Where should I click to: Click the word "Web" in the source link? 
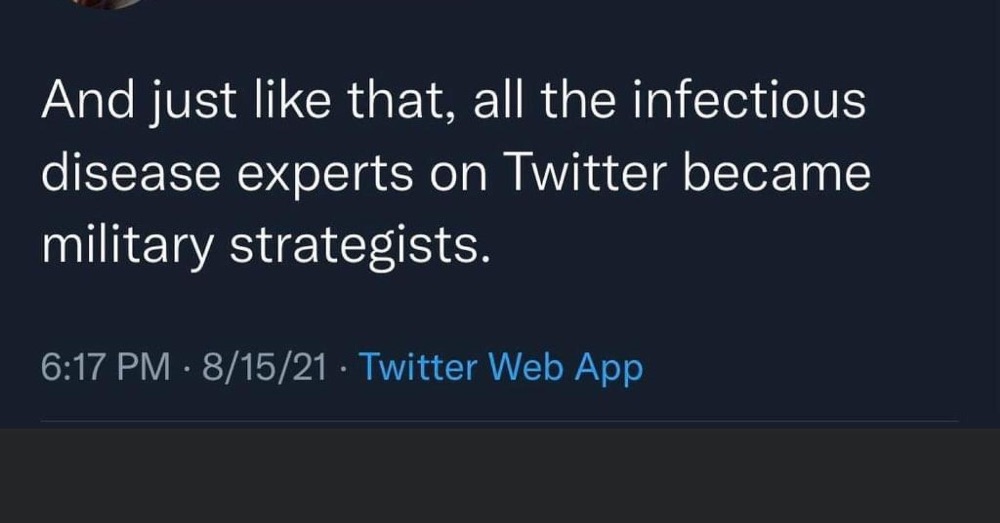pyautogui.click(x=526, y=367)
